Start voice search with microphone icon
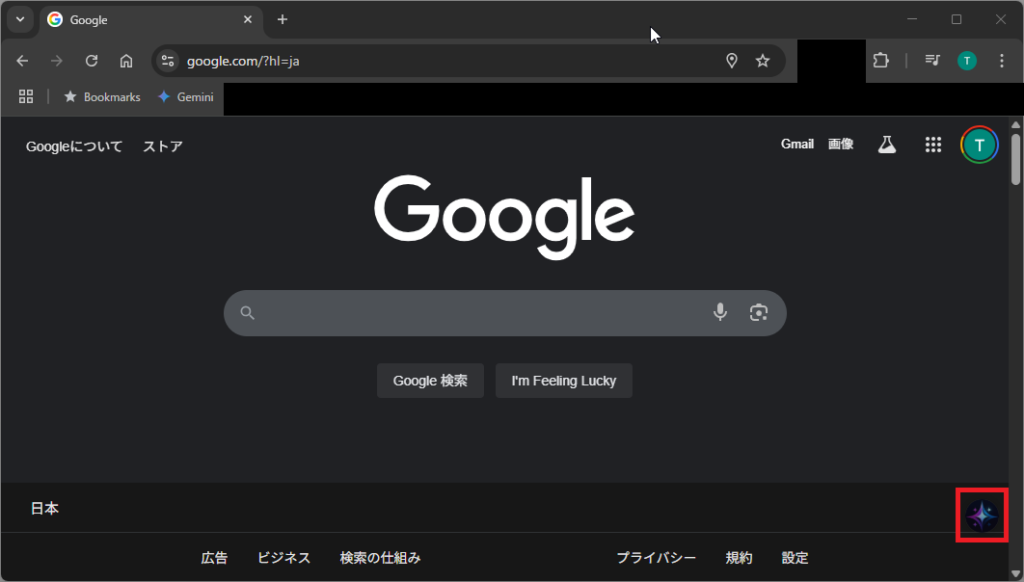Image resolution: width=1024 pixels, height=582 pixels. point(720,312)
